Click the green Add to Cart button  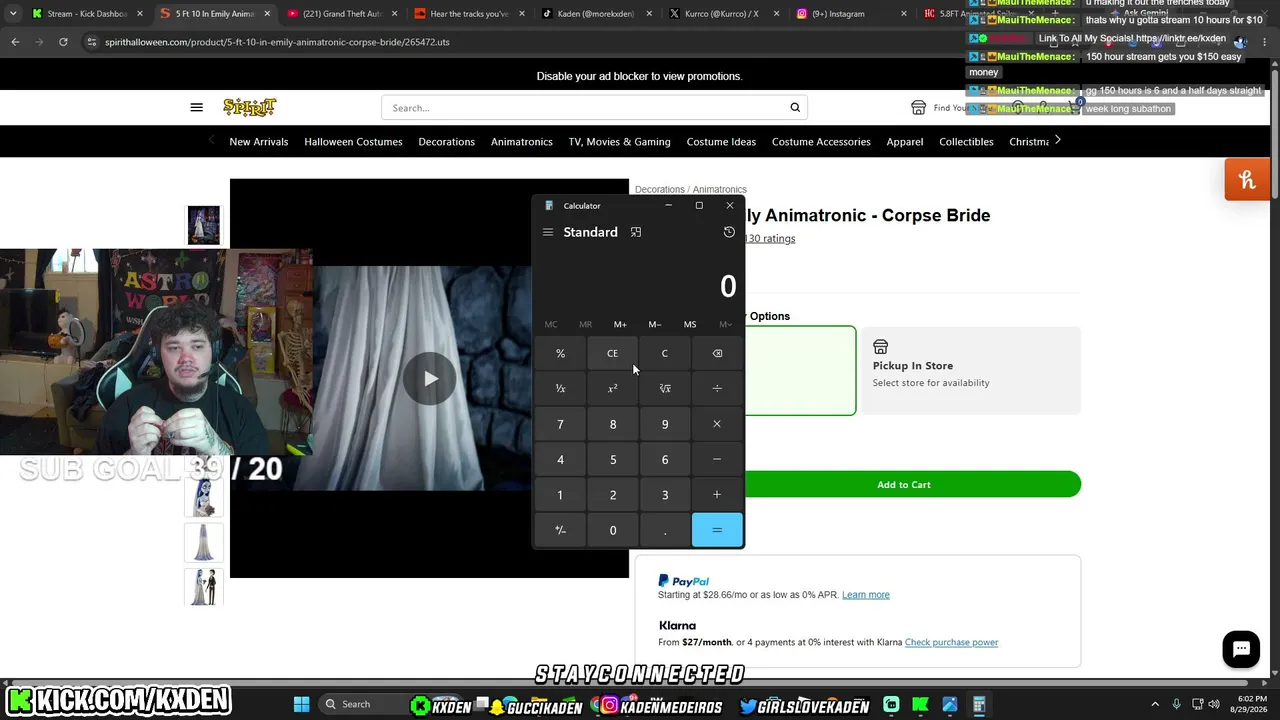[904, 484]
